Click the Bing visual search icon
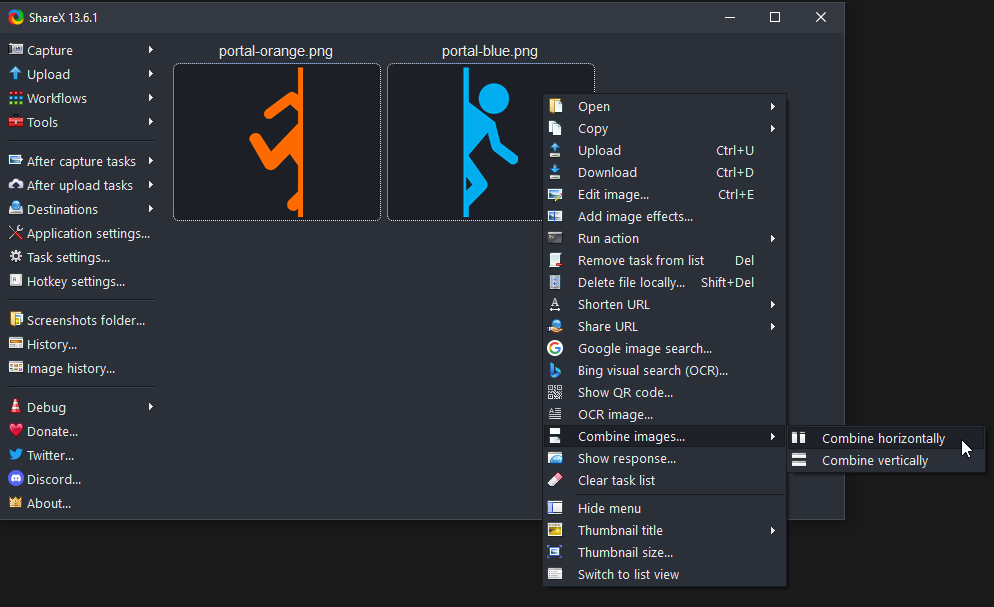This screenshot has width=994, height=607. point(555,370)
